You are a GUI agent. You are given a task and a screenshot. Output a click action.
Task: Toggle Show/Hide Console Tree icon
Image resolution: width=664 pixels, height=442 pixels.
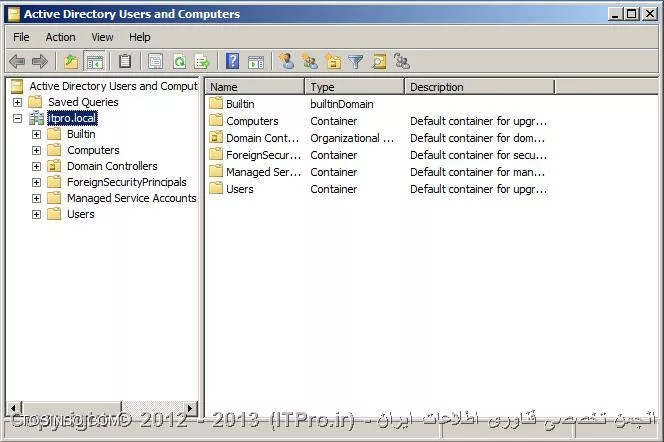point(94,62)
